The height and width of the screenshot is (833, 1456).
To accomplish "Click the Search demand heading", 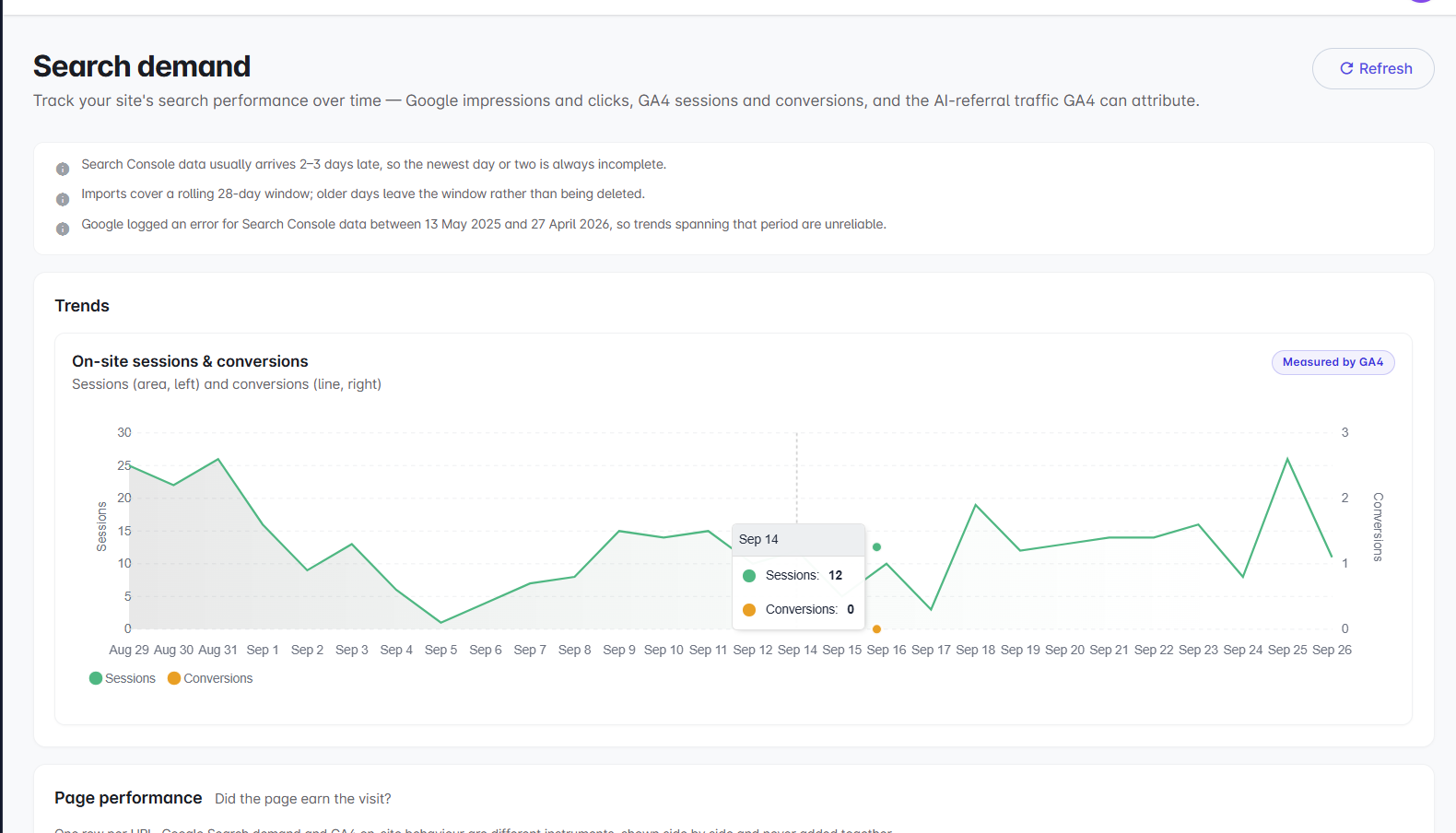I will click(142, 66).
